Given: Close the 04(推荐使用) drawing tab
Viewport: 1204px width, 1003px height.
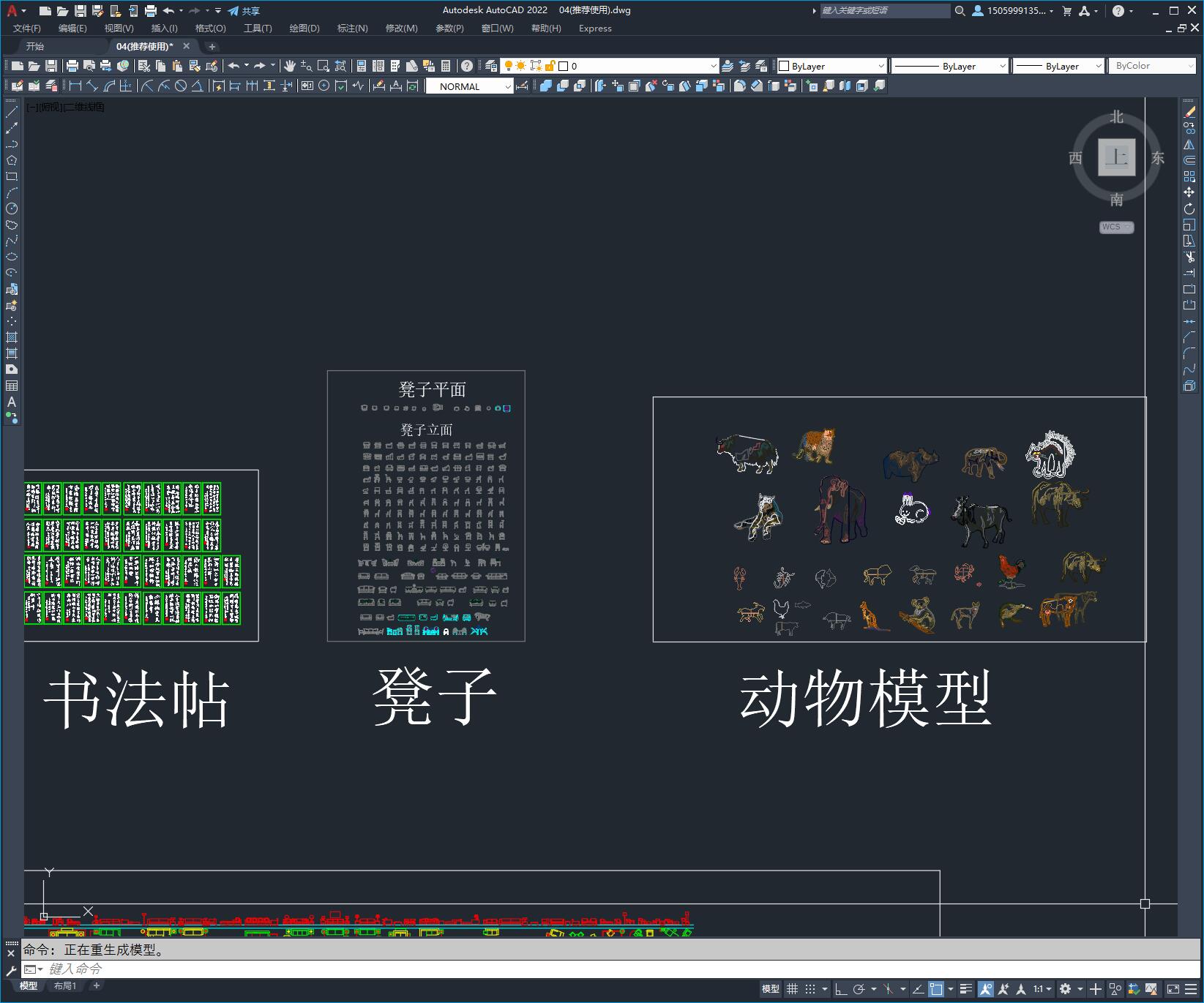Looking at the screenshot, I should coord(186,46).
